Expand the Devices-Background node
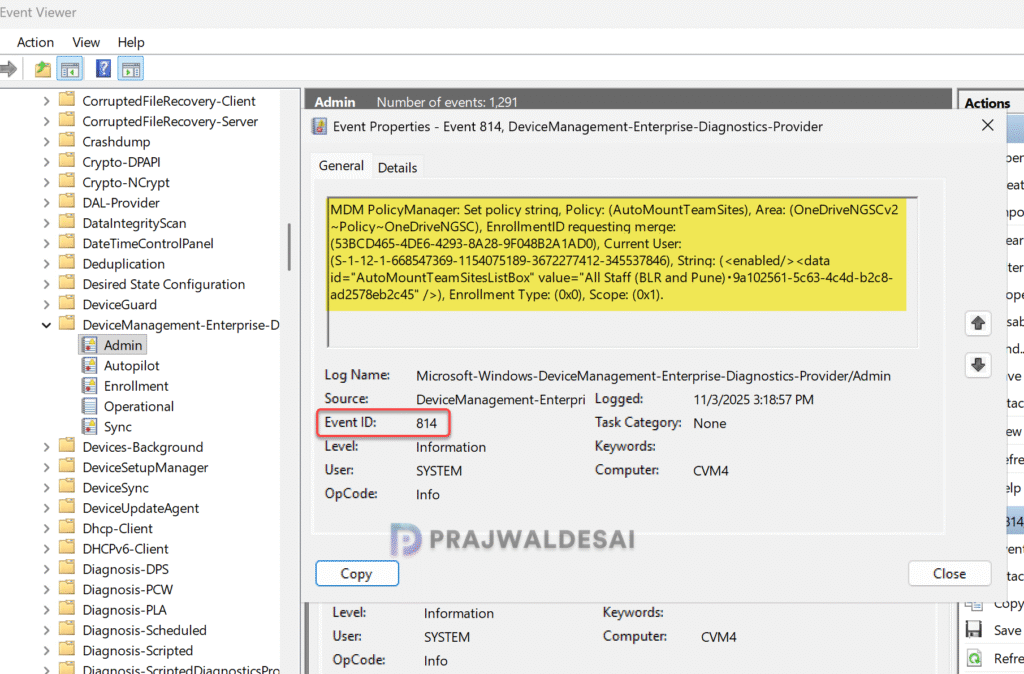The height and width of the screenshot is (674, 1024). [46, 447]
